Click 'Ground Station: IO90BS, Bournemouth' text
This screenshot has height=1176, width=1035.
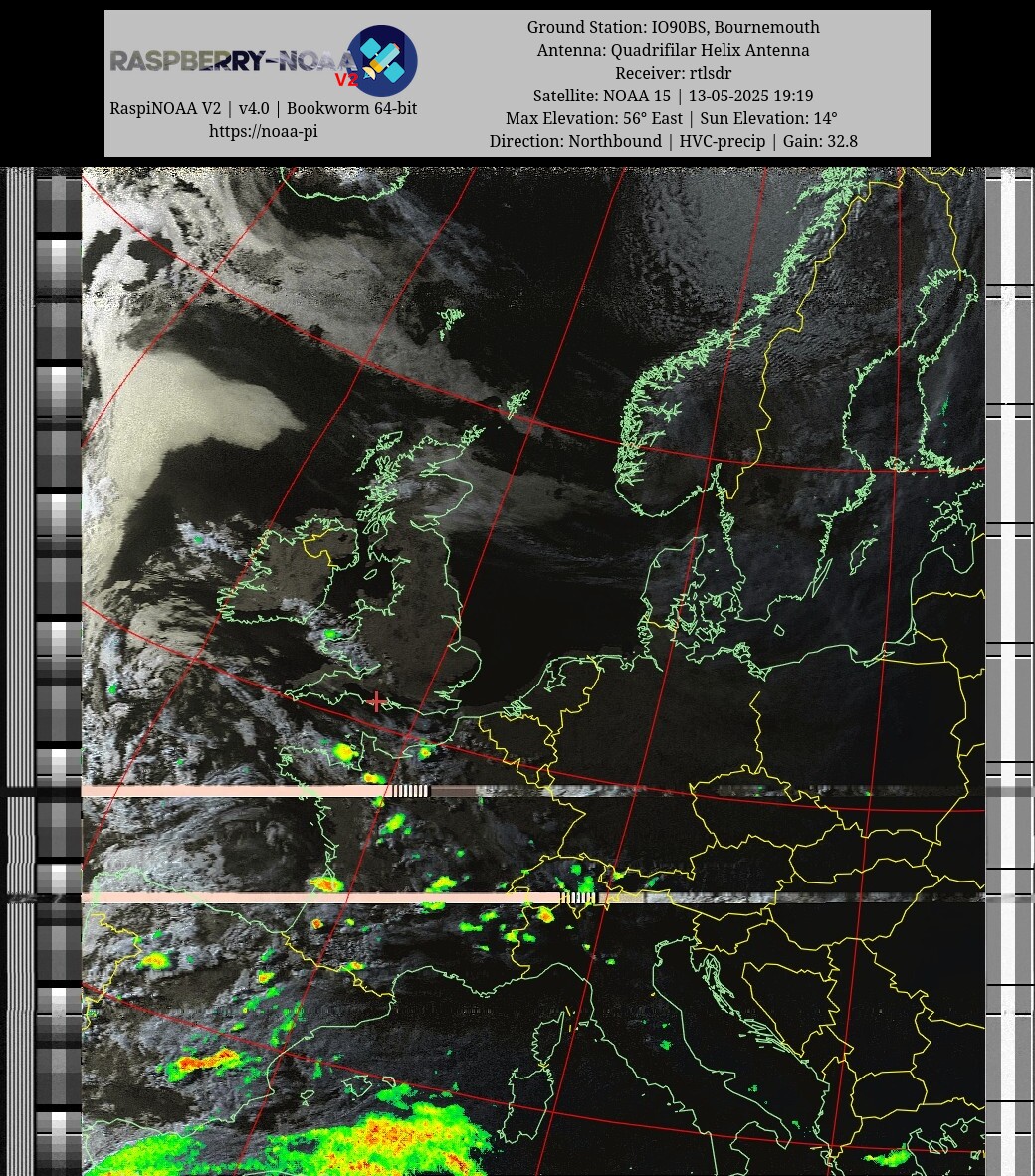pos(673,27)
